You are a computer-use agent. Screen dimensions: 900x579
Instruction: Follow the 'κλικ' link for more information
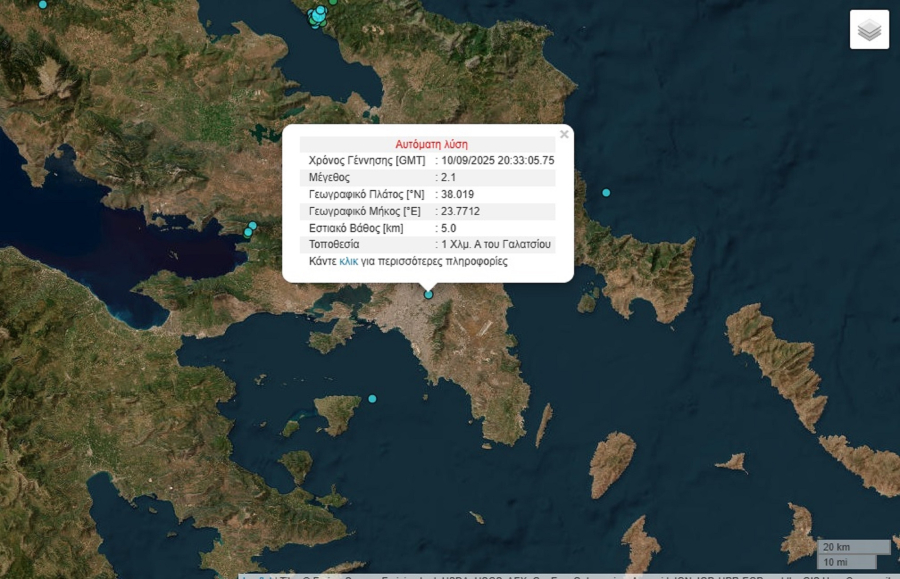click(348, 261)
